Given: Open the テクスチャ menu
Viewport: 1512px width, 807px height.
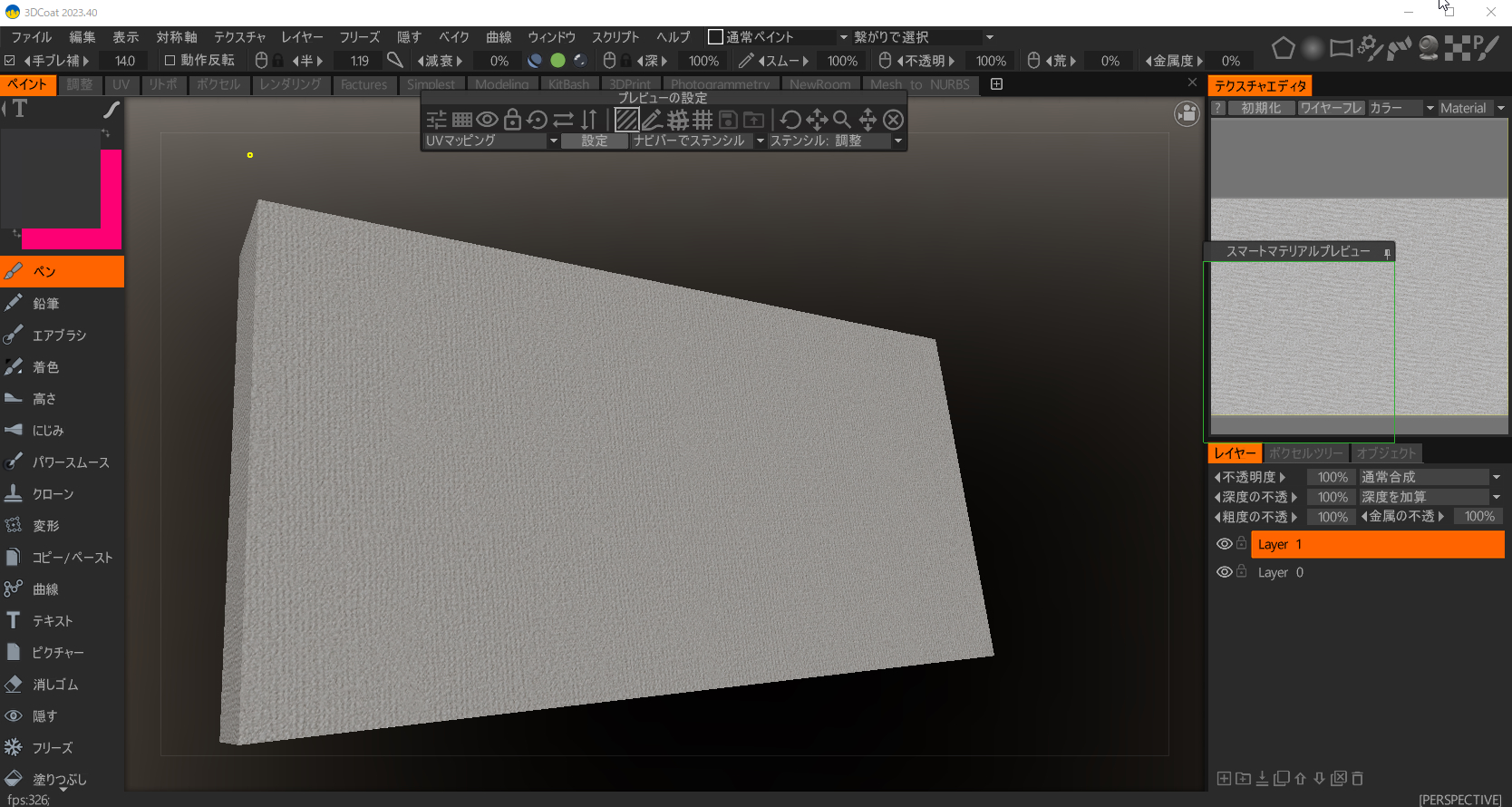Looking at the screenshot, I should pos(239,37).
